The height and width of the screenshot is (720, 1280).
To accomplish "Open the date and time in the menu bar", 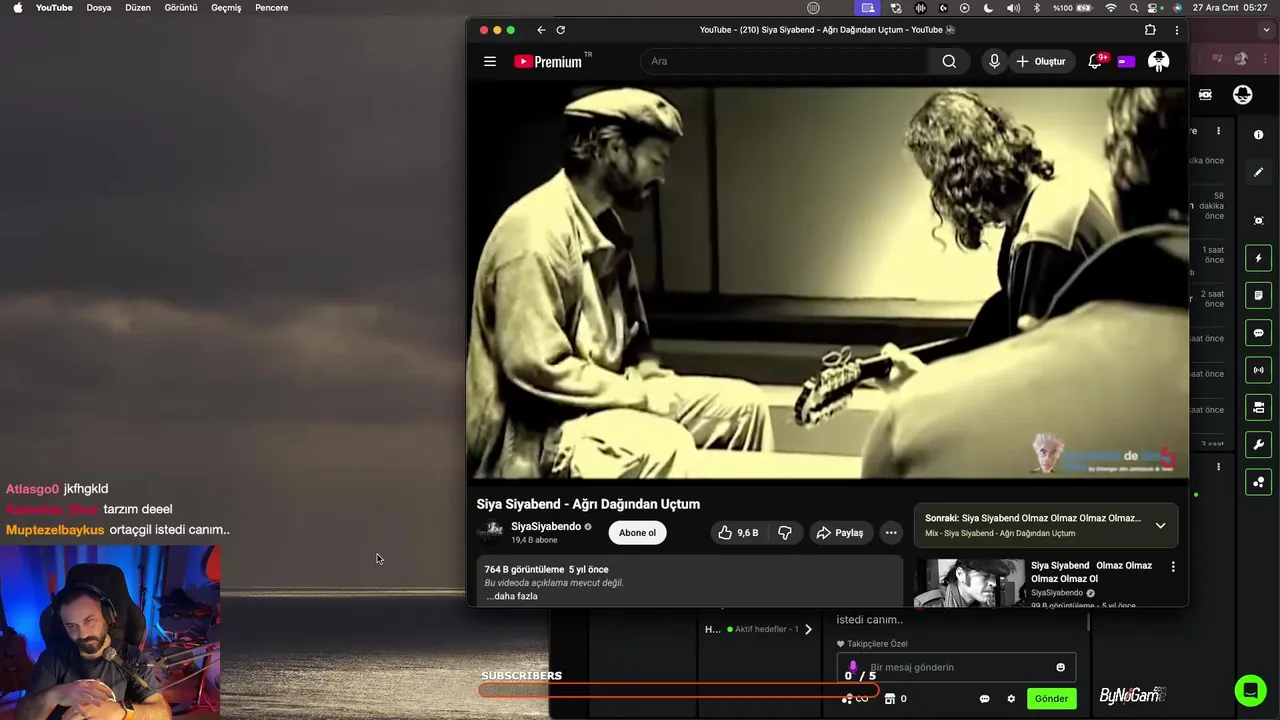I will coord(1231,8).
